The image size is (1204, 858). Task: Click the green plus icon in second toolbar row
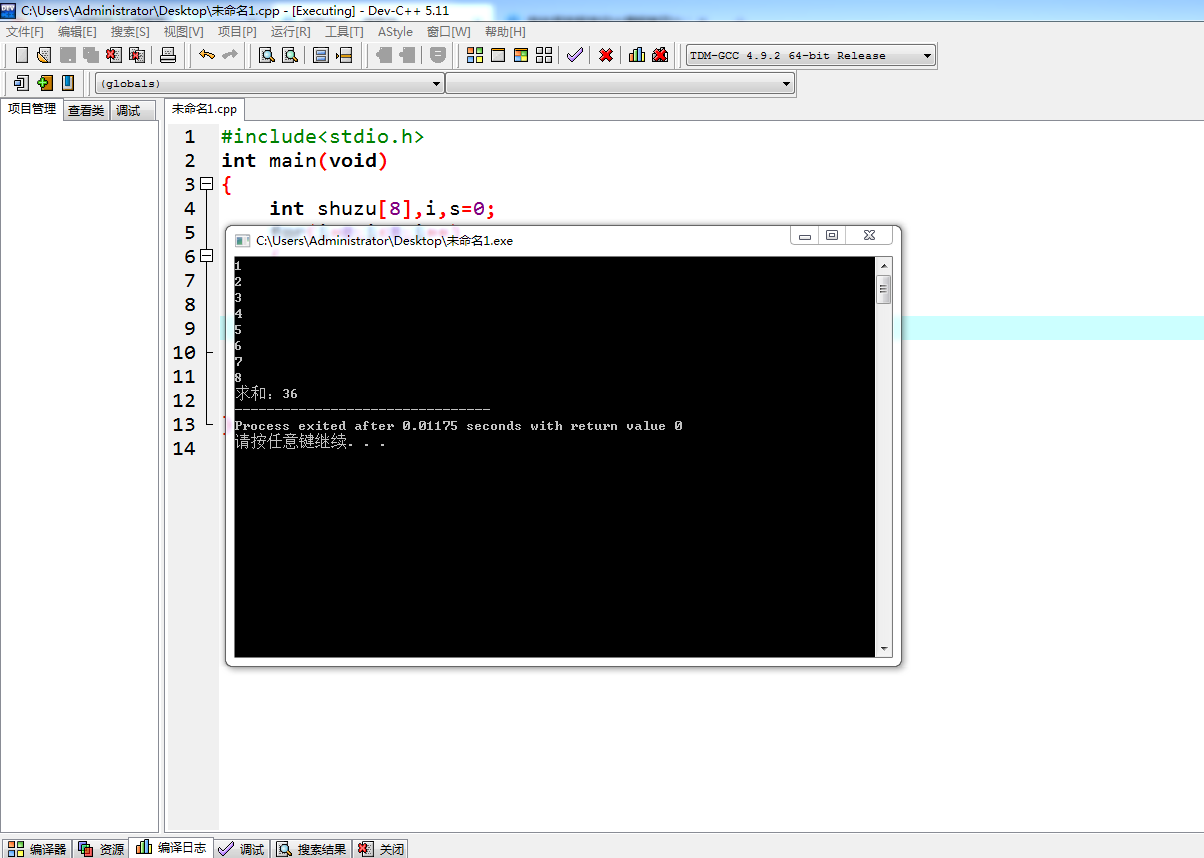coord(44,83)
